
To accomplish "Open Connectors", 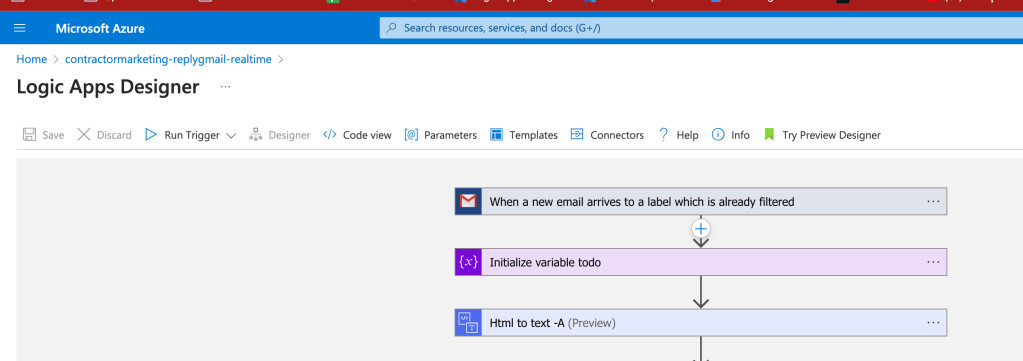I will pyautogui.click(x=617, y=135).
